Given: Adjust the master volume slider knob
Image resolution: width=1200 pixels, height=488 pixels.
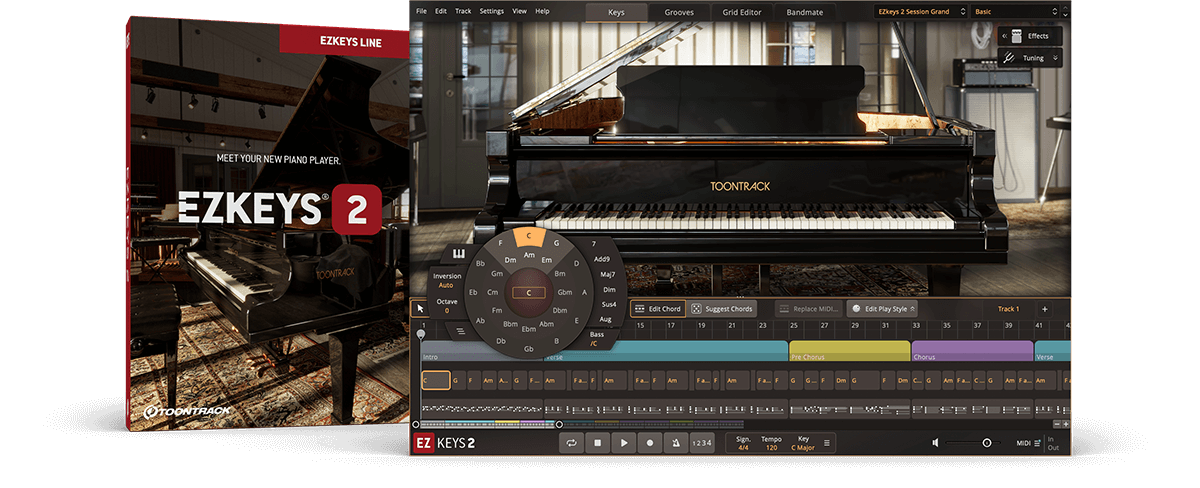Looking at the screenshot, I should pyautogui.click(x=987, y=442).
